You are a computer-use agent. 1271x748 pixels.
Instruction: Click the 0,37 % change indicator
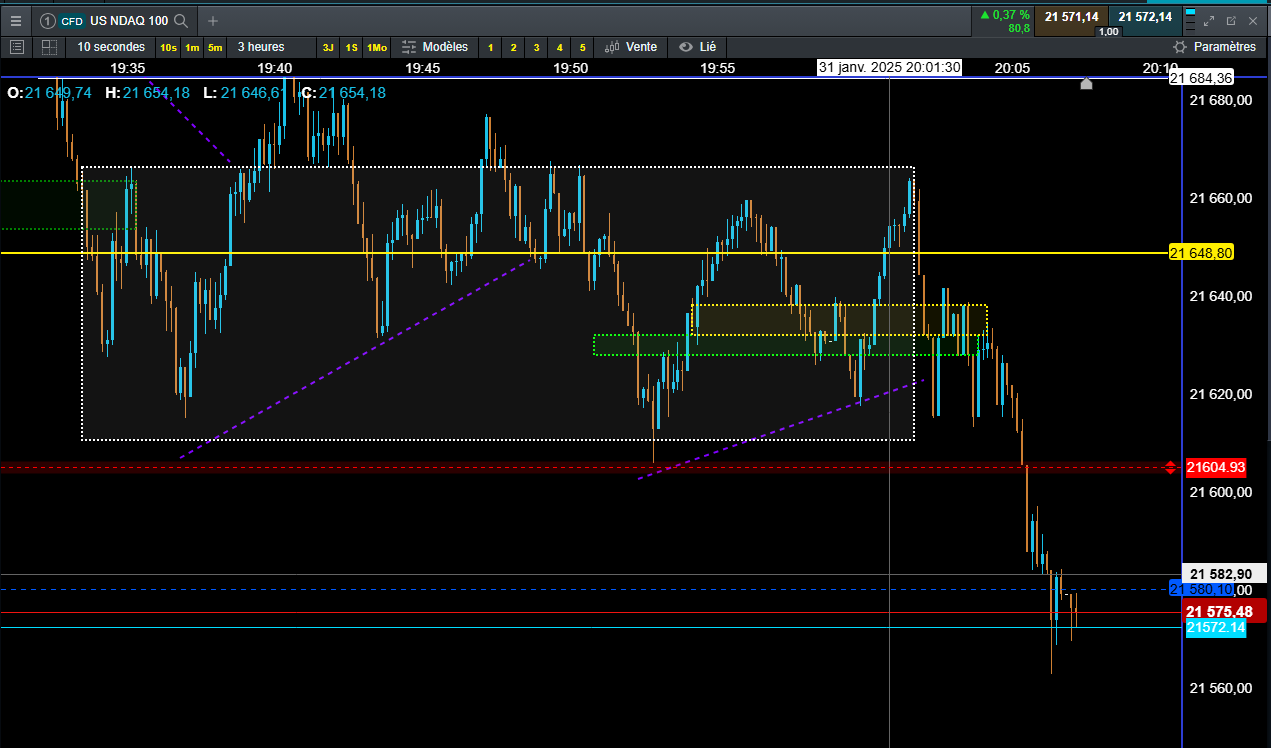click(1004, 14)
